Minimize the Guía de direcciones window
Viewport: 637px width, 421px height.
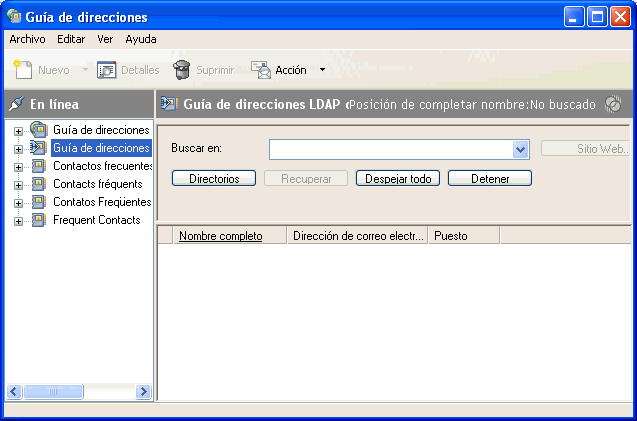pos(574,17)
